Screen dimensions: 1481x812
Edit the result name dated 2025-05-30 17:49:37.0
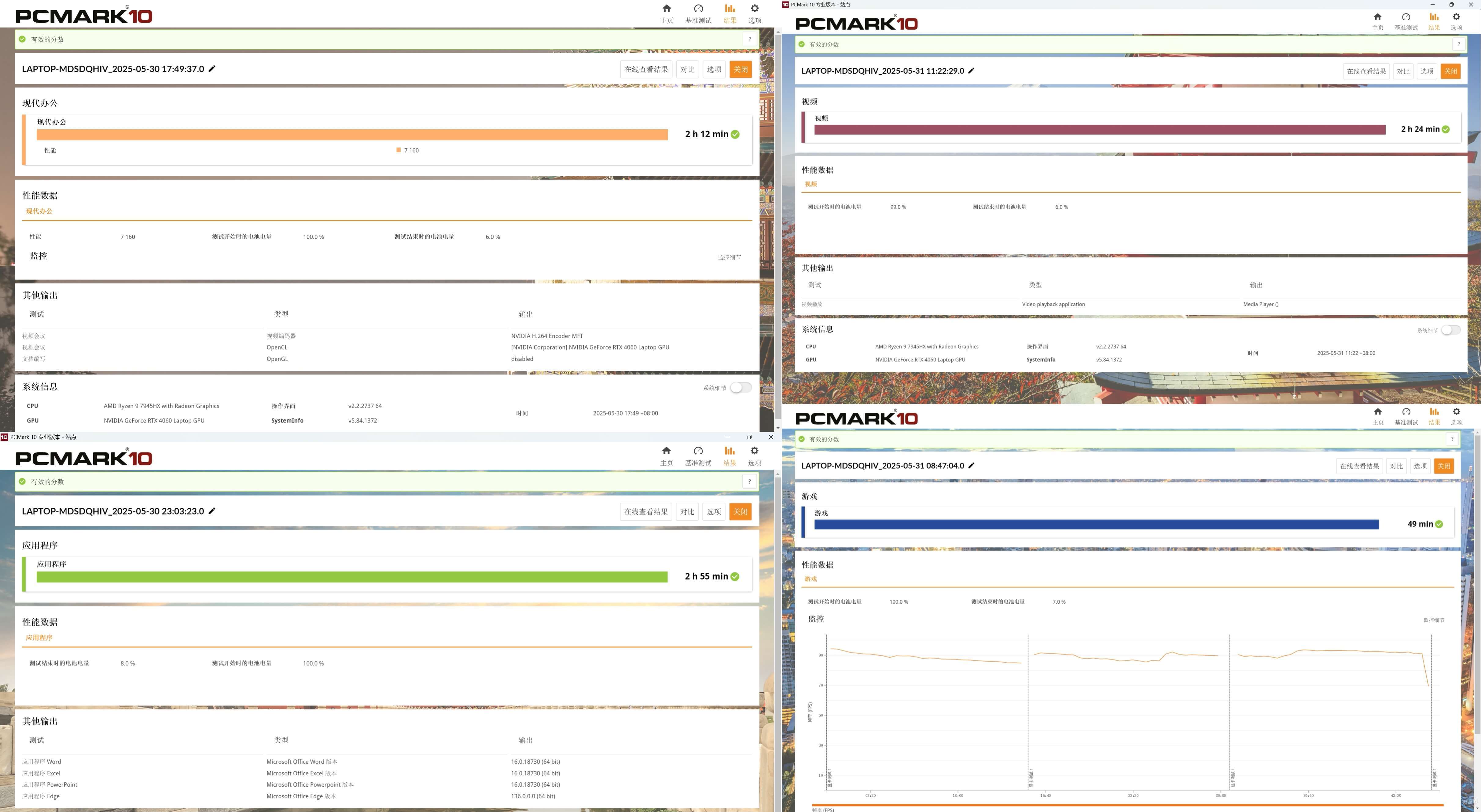point(211,68)
